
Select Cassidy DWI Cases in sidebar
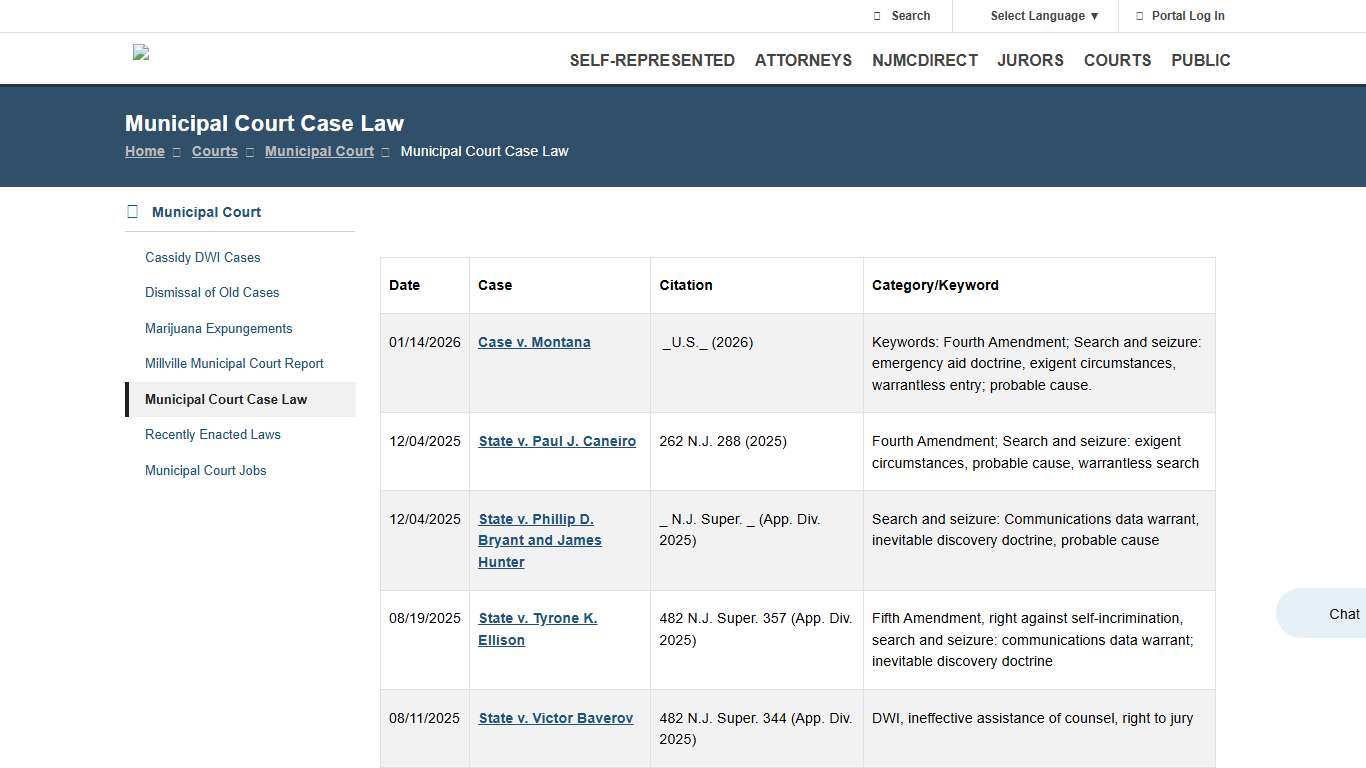pos(203,257)
